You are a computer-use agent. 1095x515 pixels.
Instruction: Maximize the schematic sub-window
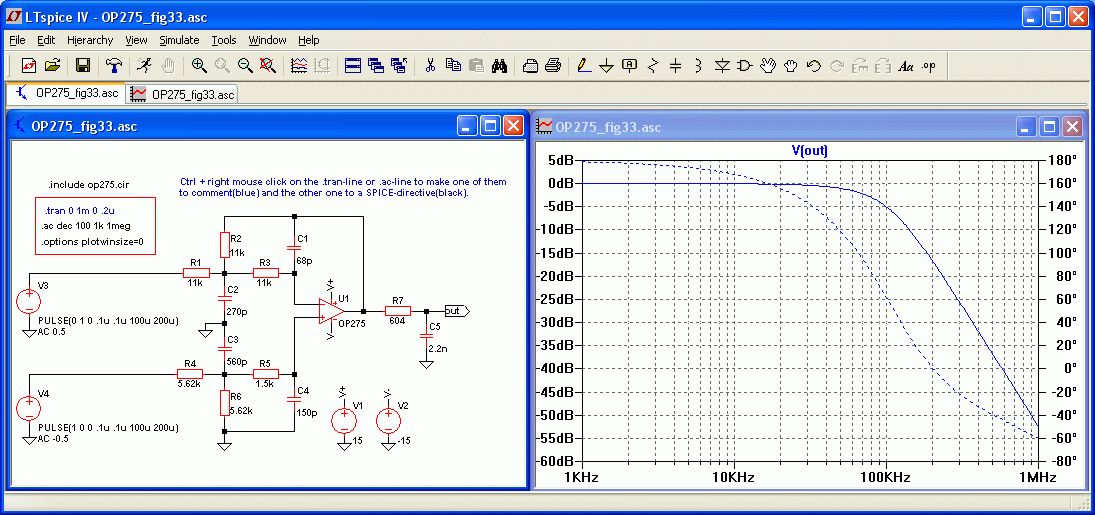(x=490, y=126)
